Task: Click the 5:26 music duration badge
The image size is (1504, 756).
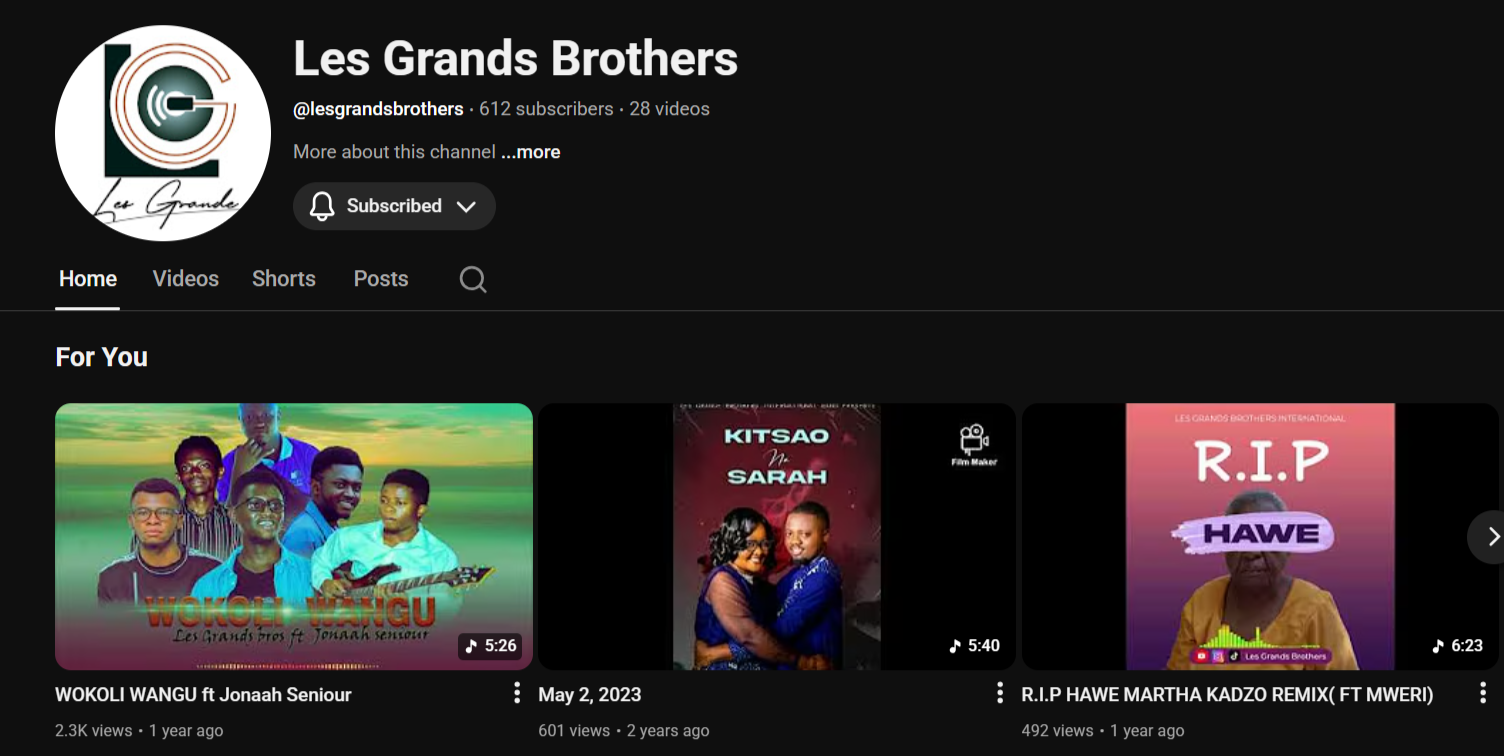Action: [490, 646]
